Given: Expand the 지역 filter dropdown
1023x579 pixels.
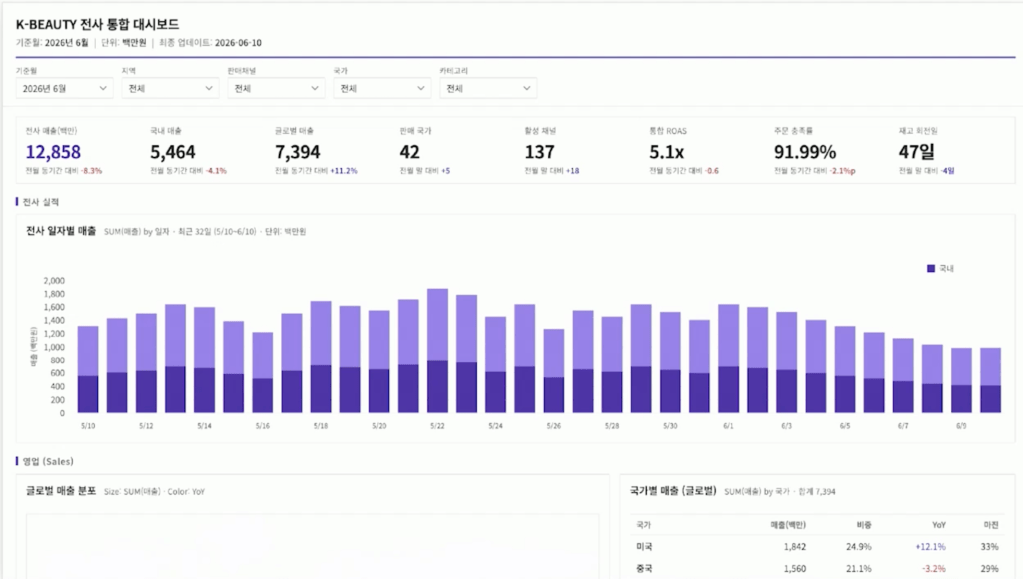Looking at the screenshot, I should pyautogui.click(x=170, y=88).
